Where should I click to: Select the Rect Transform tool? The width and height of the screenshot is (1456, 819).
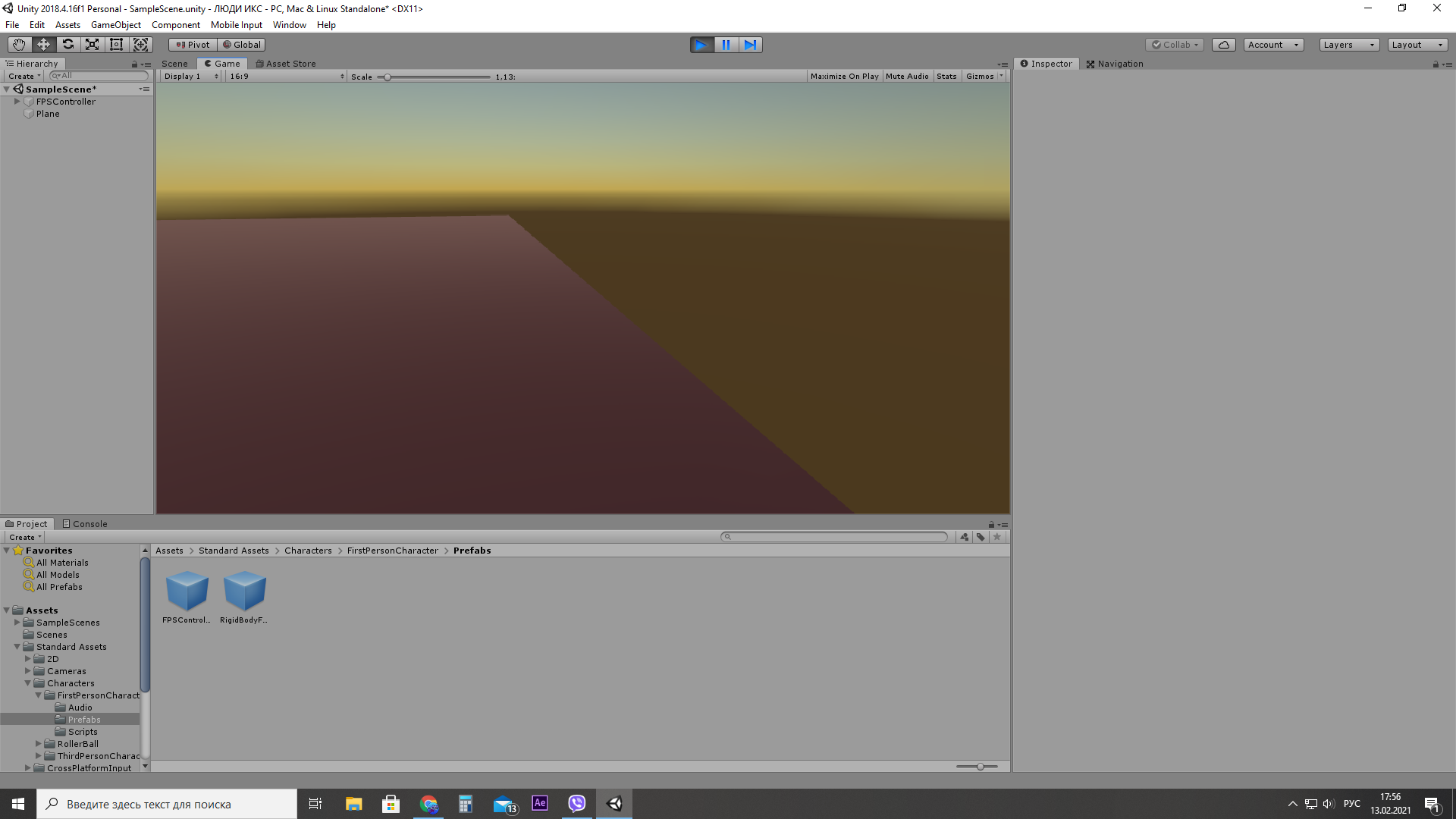[116, 45]
